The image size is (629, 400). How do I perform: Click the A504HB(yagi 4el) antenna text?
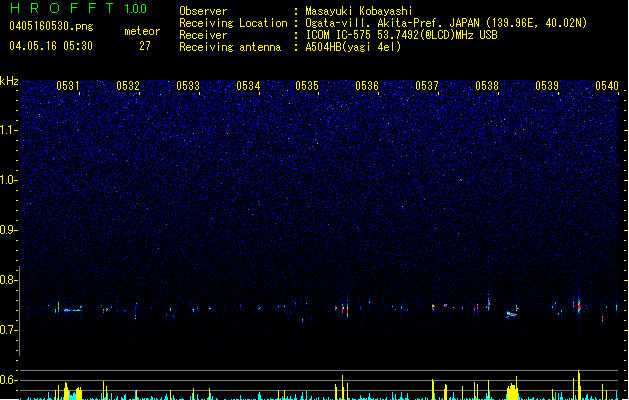click(353, 47)
